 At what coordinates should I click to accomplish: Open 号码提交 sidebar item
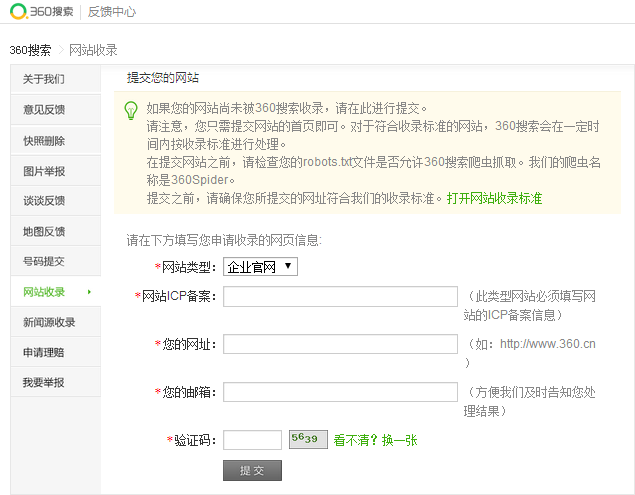point(55,261)
